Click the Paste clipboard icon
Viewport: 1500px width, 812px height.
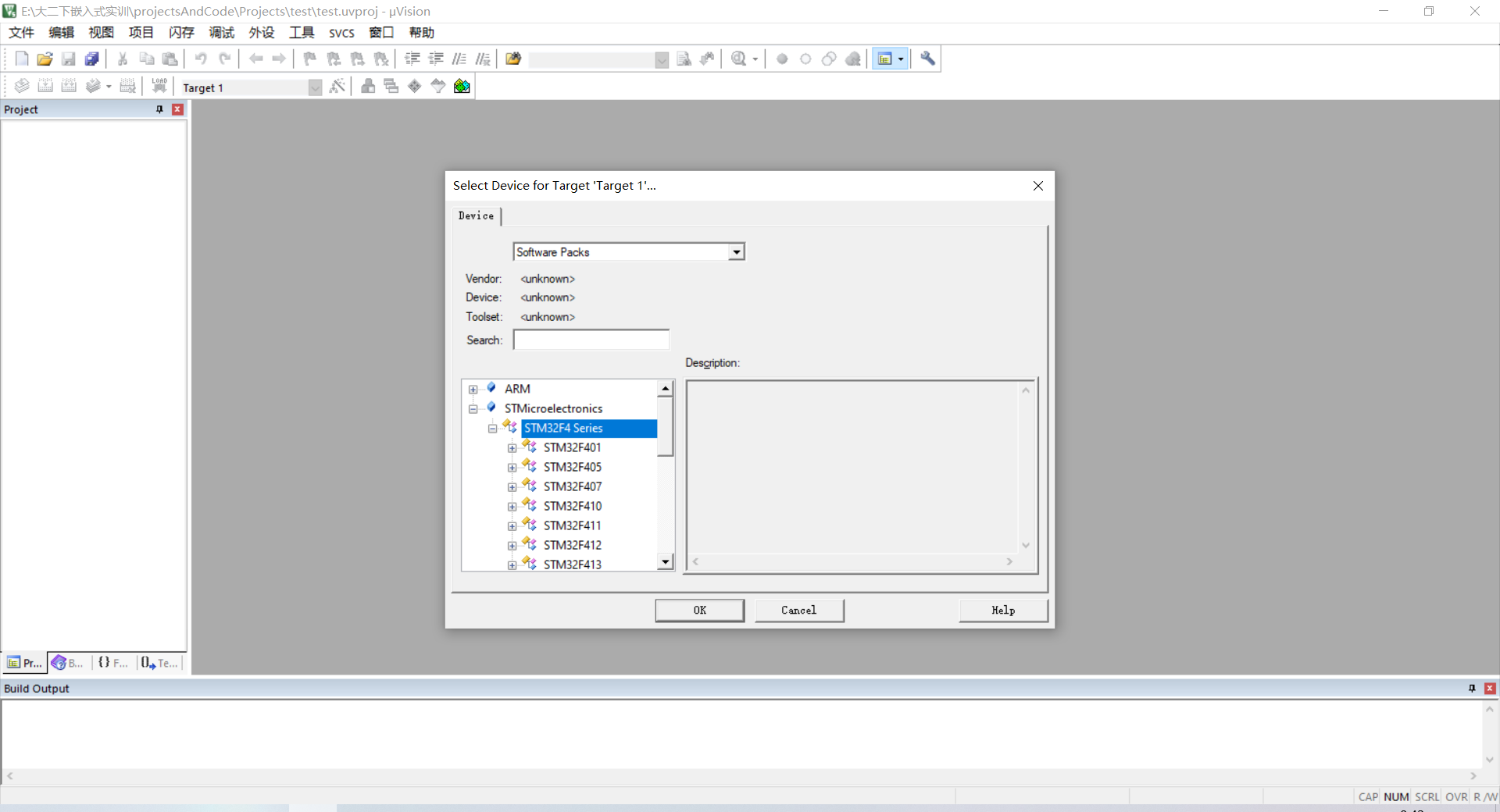(x=170, y=59)
